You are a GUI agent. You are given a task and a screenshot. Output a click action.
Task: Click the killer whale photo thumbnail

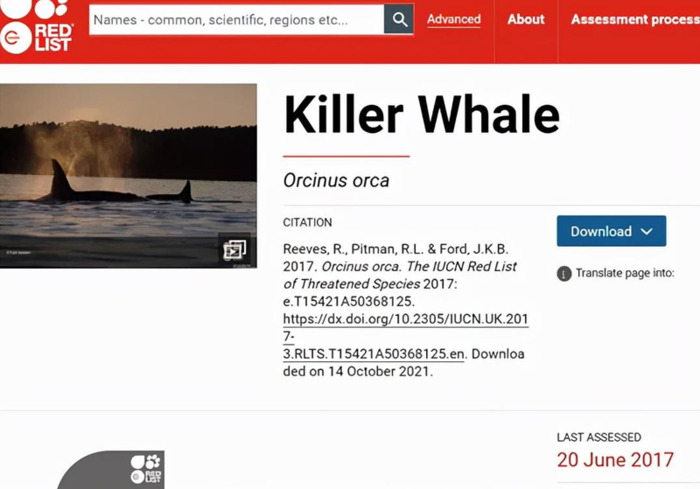click(128, 176)
